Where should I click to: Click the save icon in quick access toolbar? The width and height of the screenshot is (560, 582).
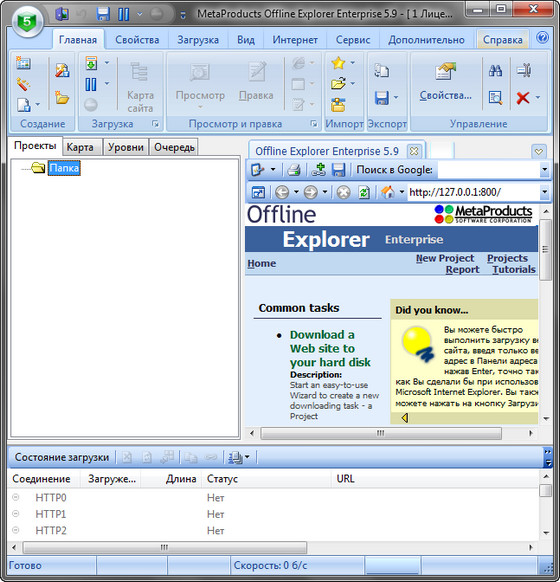(x=103, y=14)
